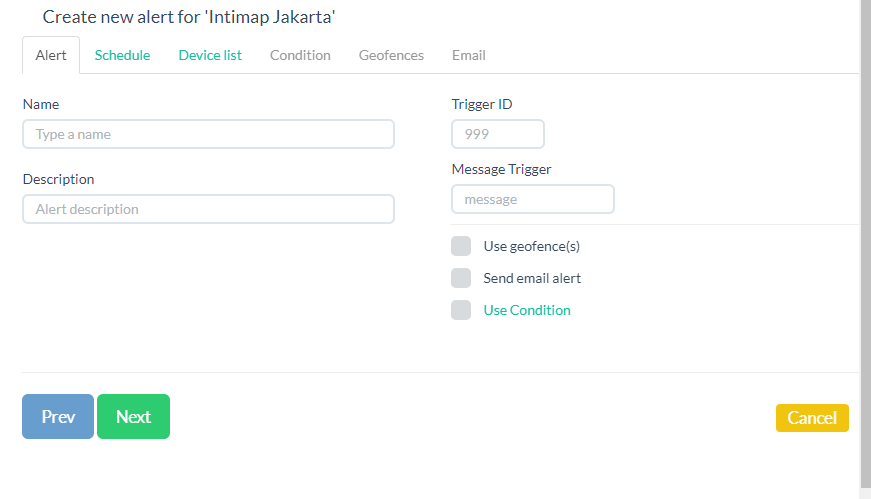Switch to the Email tab
871x499 pixels.
click(x=468, y=55)
